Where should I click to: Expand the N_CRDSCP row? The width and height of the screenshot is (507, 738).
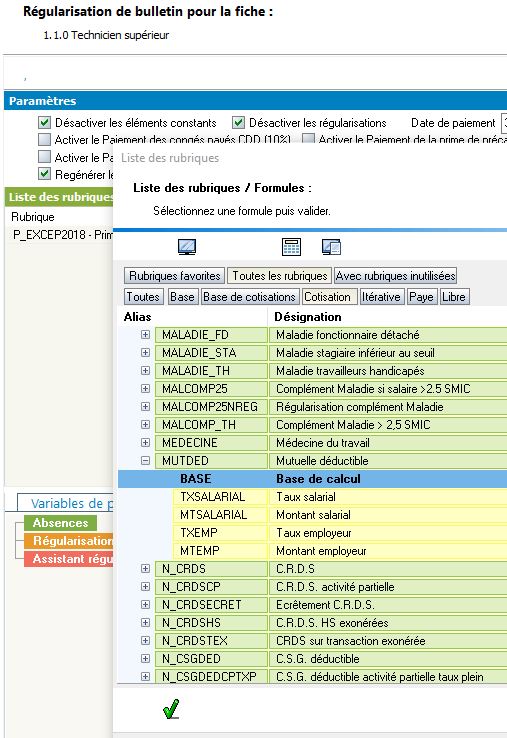[x=145, y=586]
